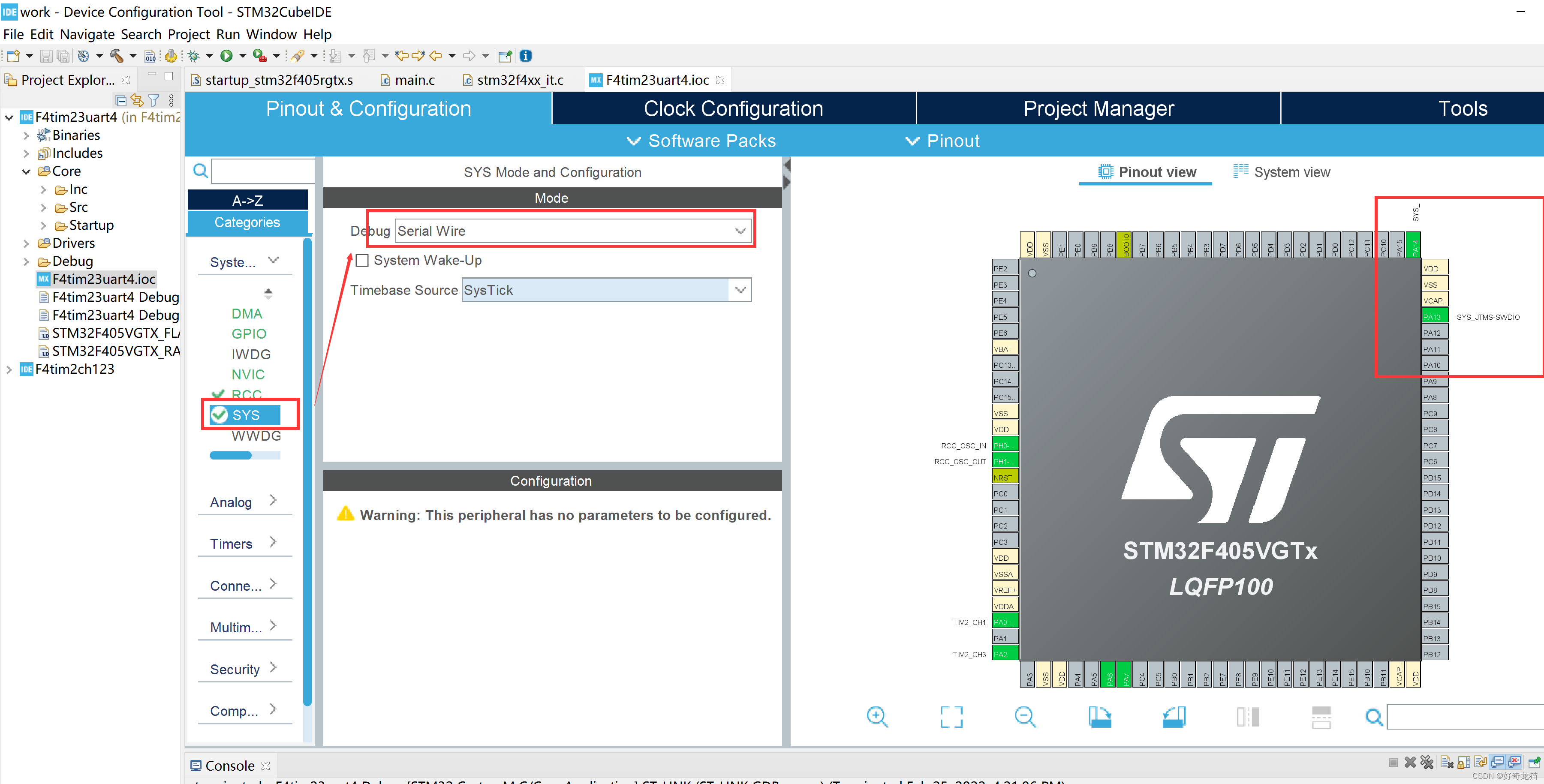Click the green Run button icon
The image size is (1544, 784).
[226, 56]
